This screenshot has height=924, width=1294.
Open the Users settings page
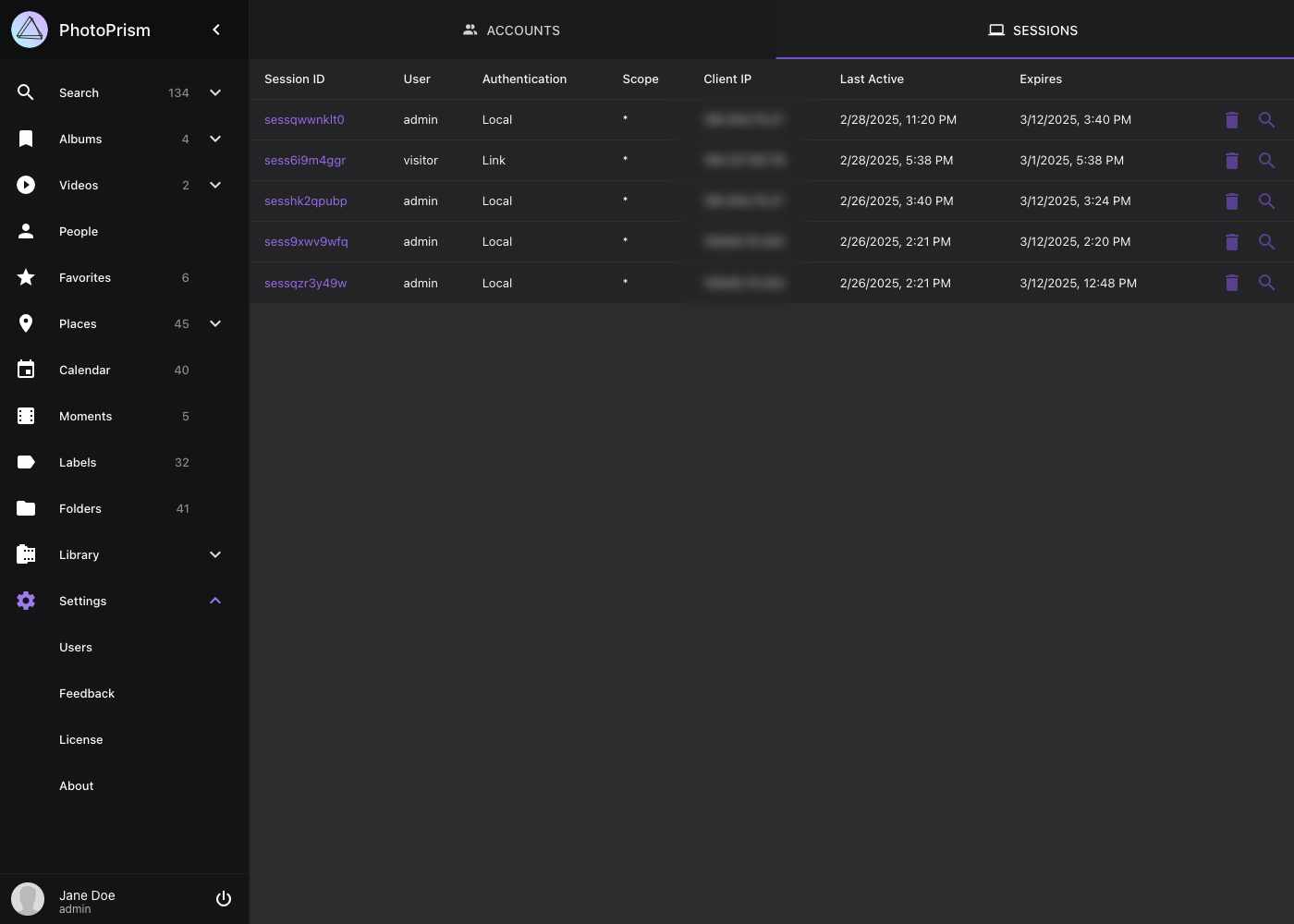(76, 647)
